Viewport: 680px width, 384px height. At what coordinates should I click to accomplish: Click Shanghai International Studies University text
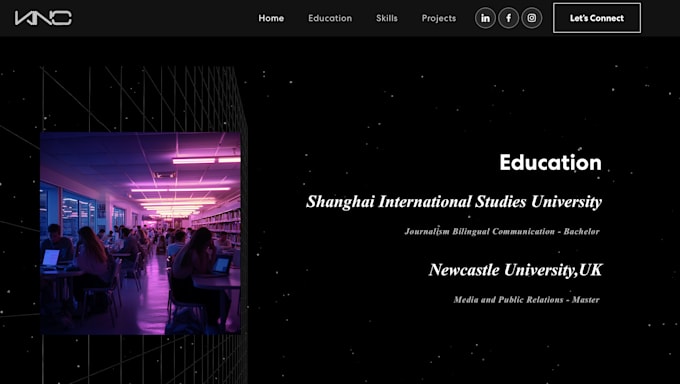click(454, 202)
